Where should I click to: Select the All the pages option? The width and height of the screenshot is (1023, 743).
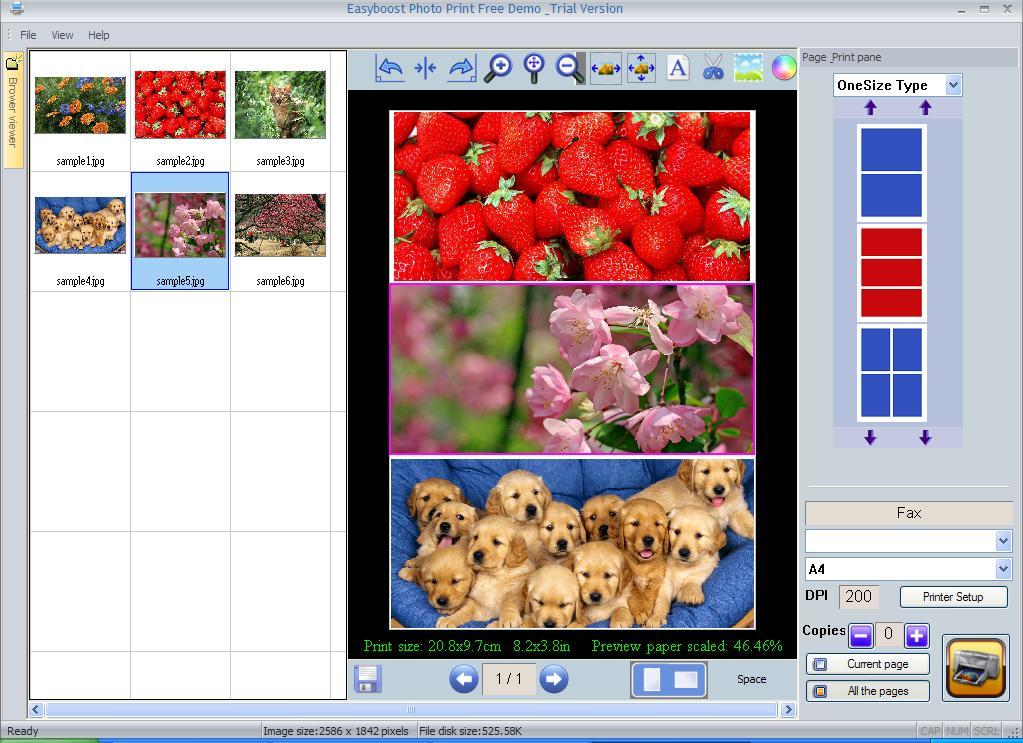click(x=866, y=690)
